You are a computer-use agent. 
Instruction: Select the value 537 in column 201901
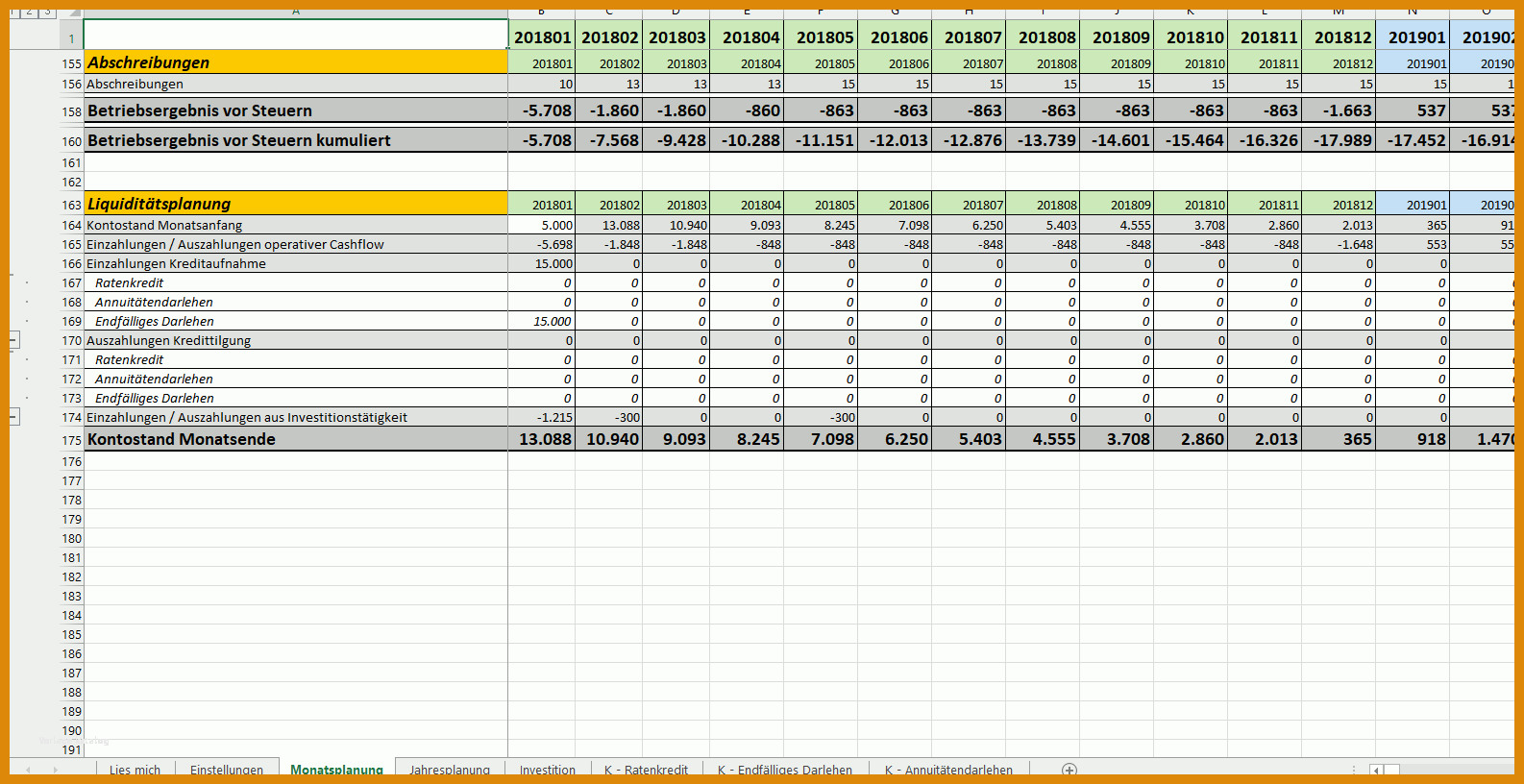pos(1413,110)
